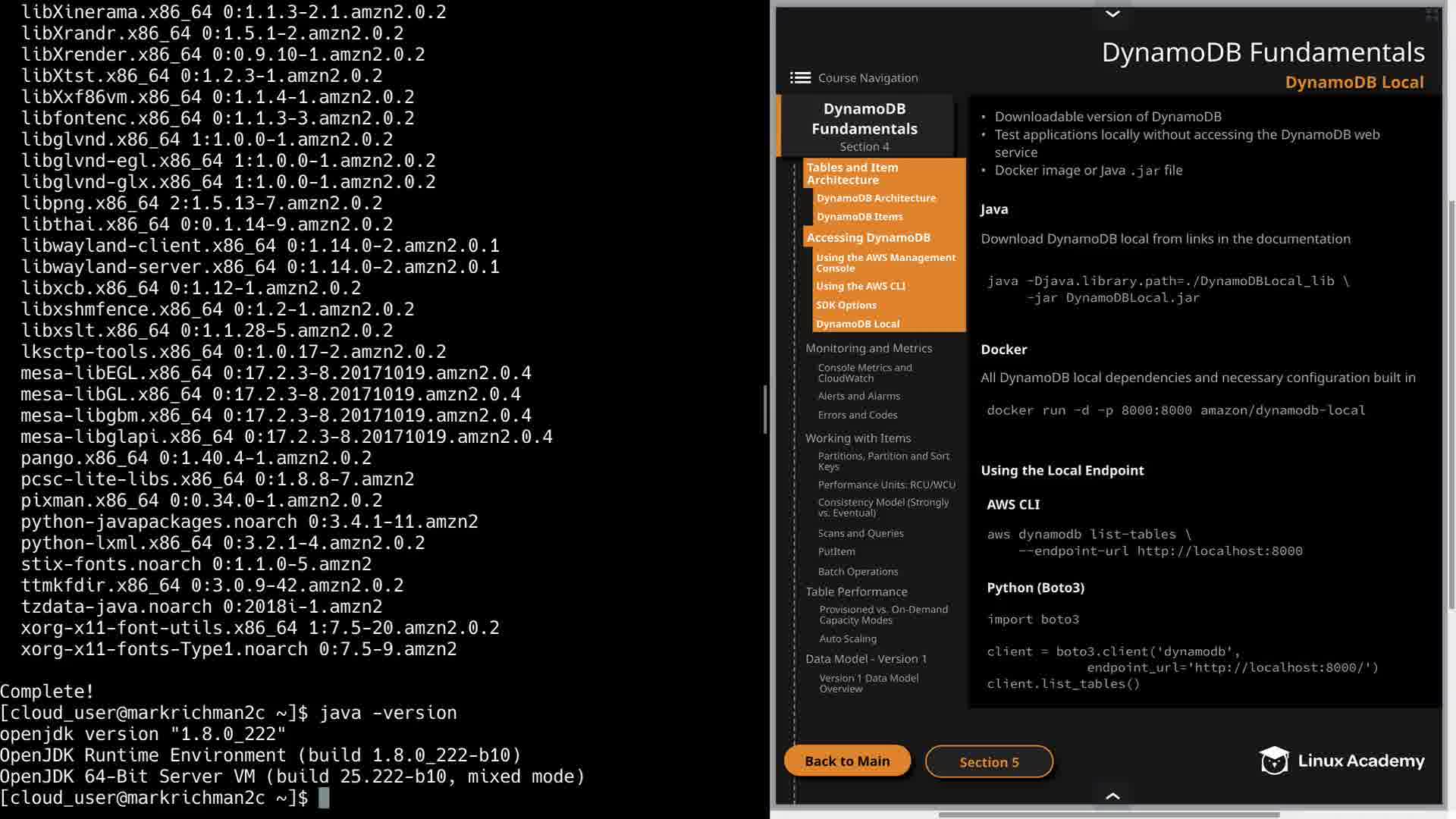
Task: Select the DynamoDB Items lesson
Action: coord(859,217)
